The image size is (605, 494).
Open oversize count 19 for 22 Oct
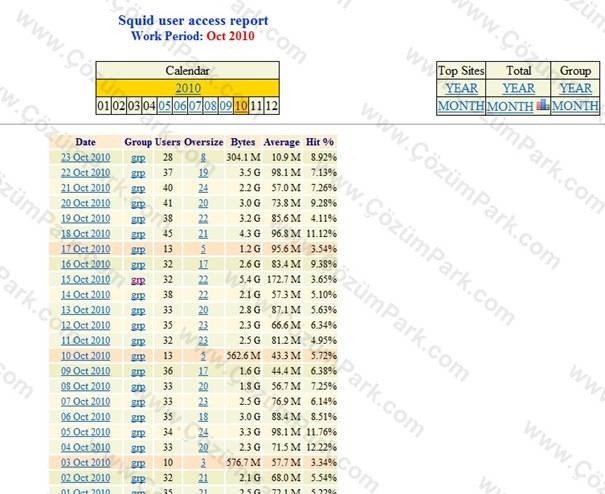point(203,173)
